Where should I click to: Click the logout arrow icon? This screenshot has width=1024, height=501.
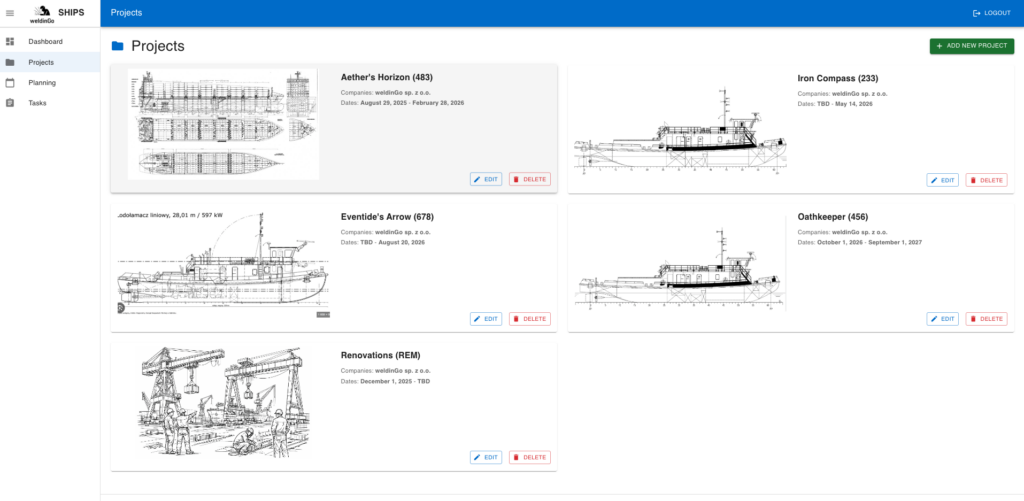click(x=977, y=13)
